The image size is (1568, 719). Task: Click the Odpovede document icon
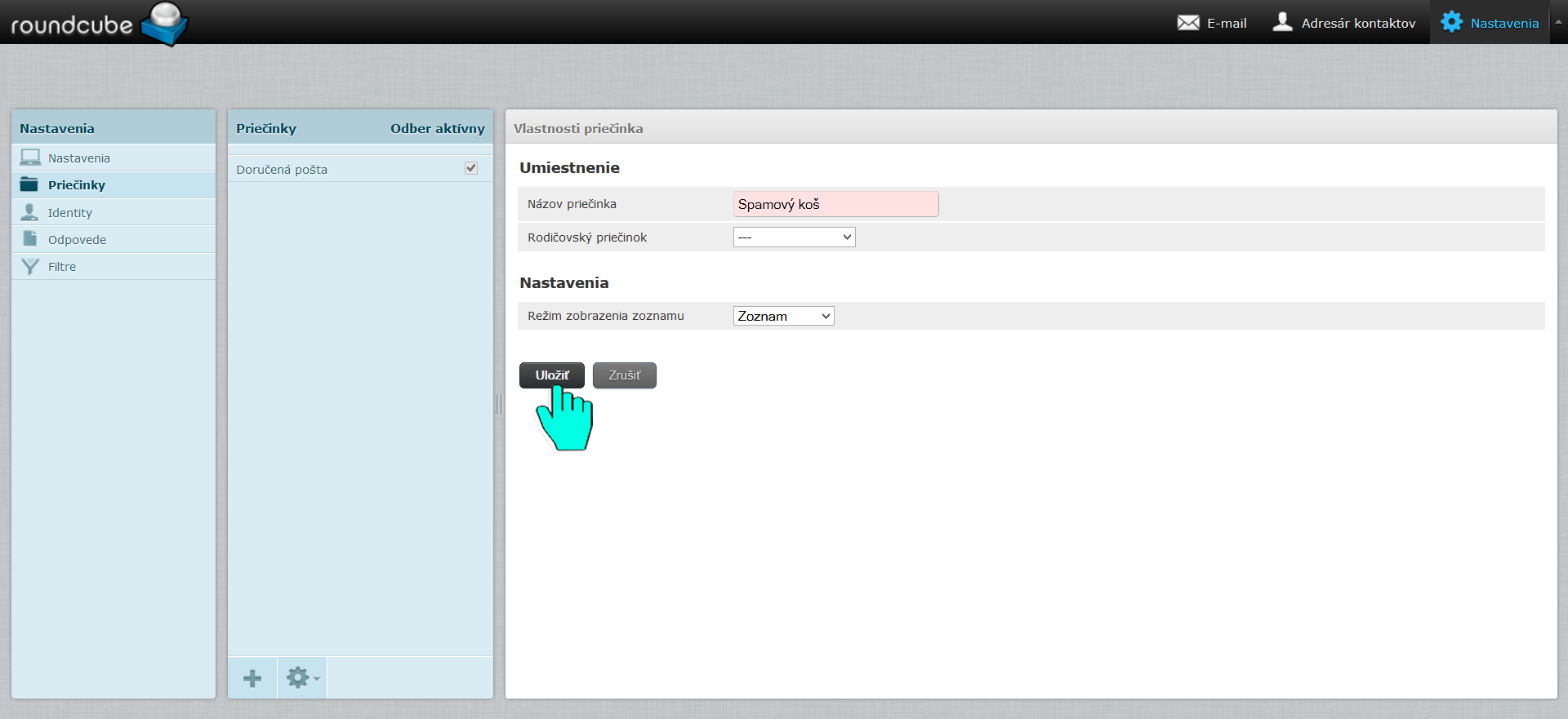click(x=30, y=239)
